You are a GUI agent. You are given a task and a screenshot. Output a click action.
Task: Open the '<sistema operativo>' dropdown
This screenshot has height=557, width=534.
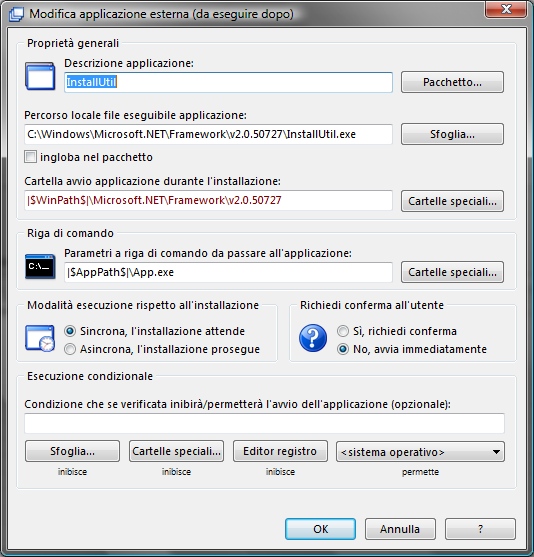pos(420,452)
